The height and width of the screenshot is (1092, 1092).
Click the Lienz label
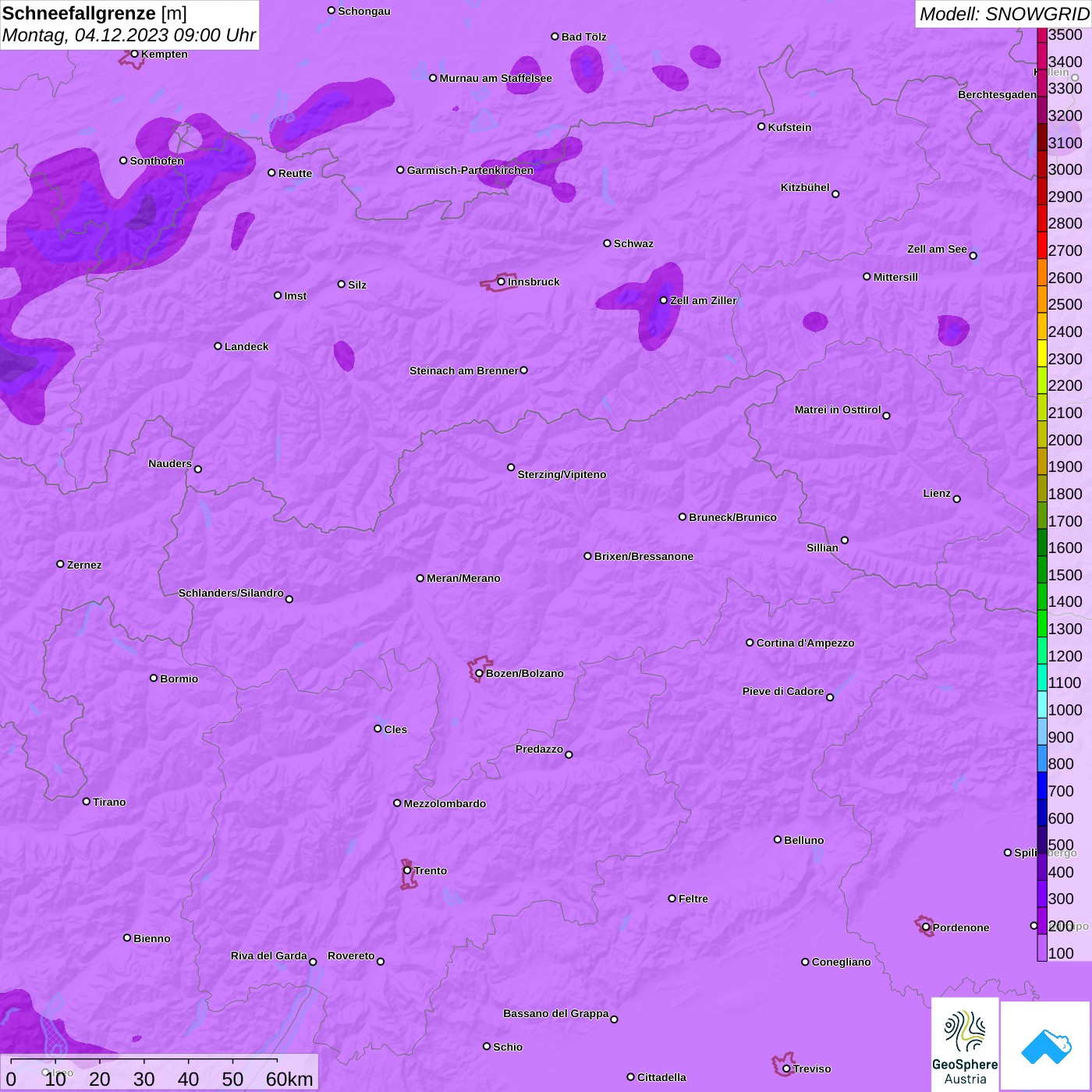[937, 493]
